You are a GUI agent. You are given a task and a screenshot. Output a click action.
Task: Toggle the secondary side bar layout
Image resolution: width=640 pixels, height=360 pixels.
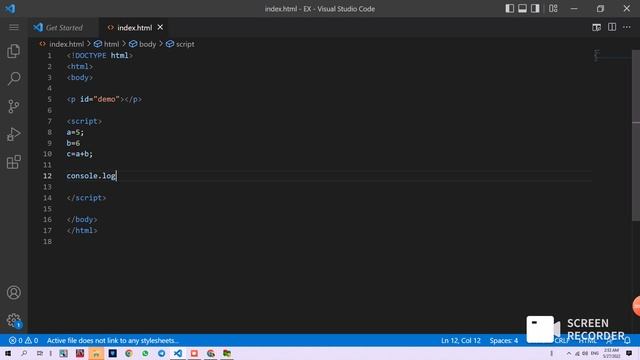coord(535,9)
